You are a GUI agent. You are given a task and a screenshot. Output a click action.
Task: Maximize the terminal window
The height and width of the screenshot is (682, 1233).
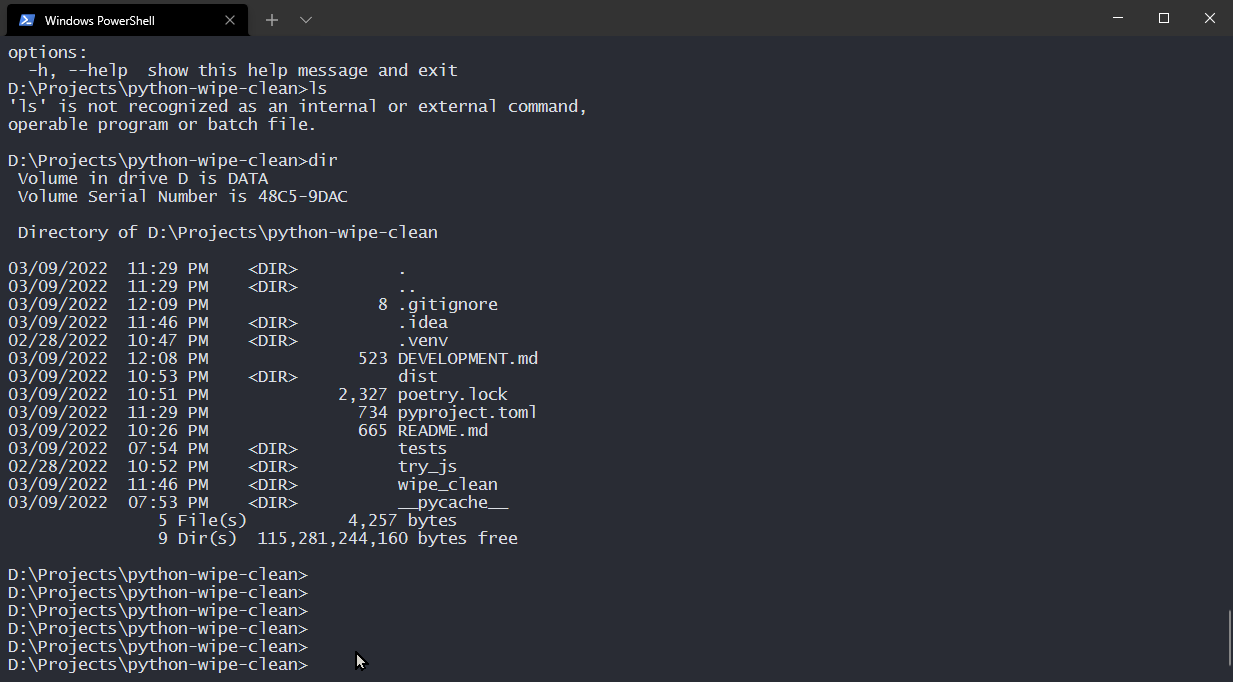pyautogui.click(x=1164, y=18)
